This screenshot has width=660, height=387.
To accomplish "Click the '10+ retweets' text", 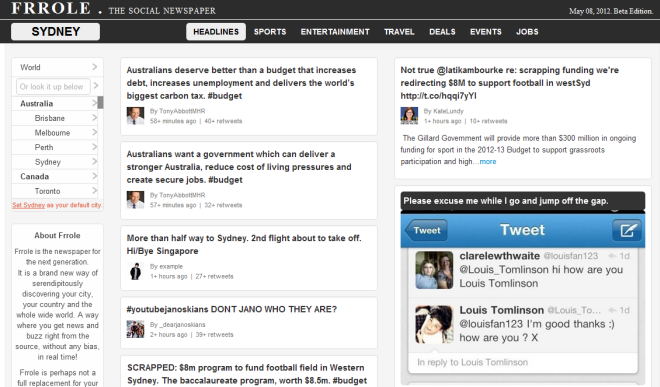I will tap(488, 121).
